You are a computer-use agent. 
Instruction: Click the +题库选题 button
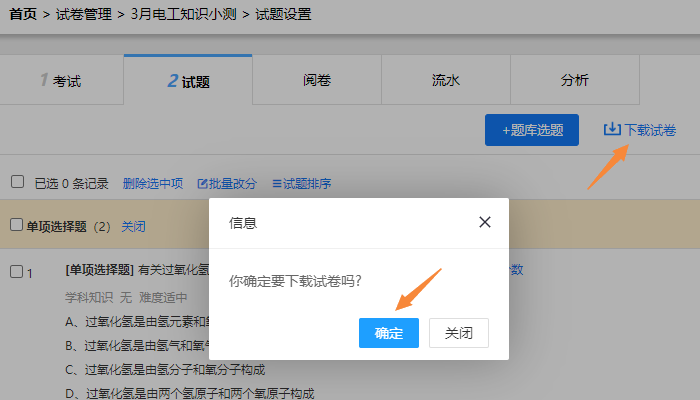(x=532, y=130)
